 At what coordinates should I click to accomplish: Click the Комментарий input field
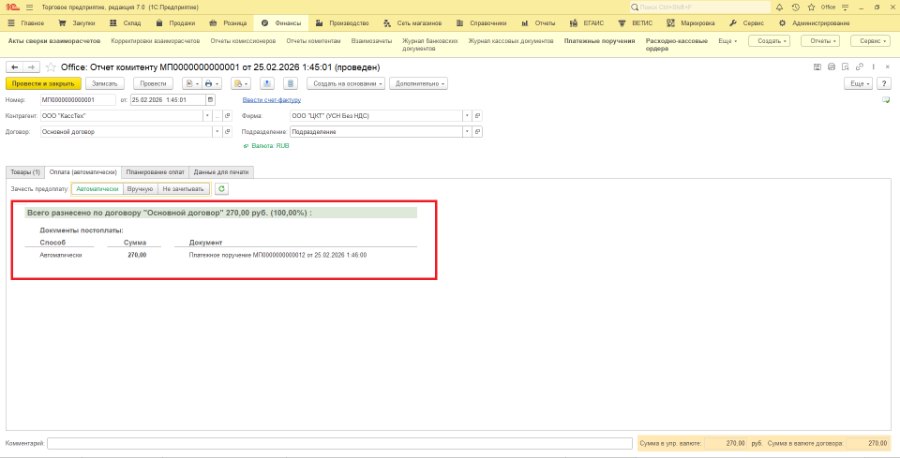(x=340, y=444)
